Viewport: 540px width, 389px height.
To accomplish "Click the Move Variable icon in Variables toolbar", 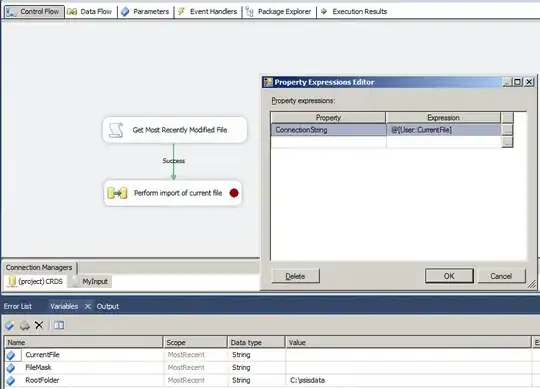I will 25,325.
